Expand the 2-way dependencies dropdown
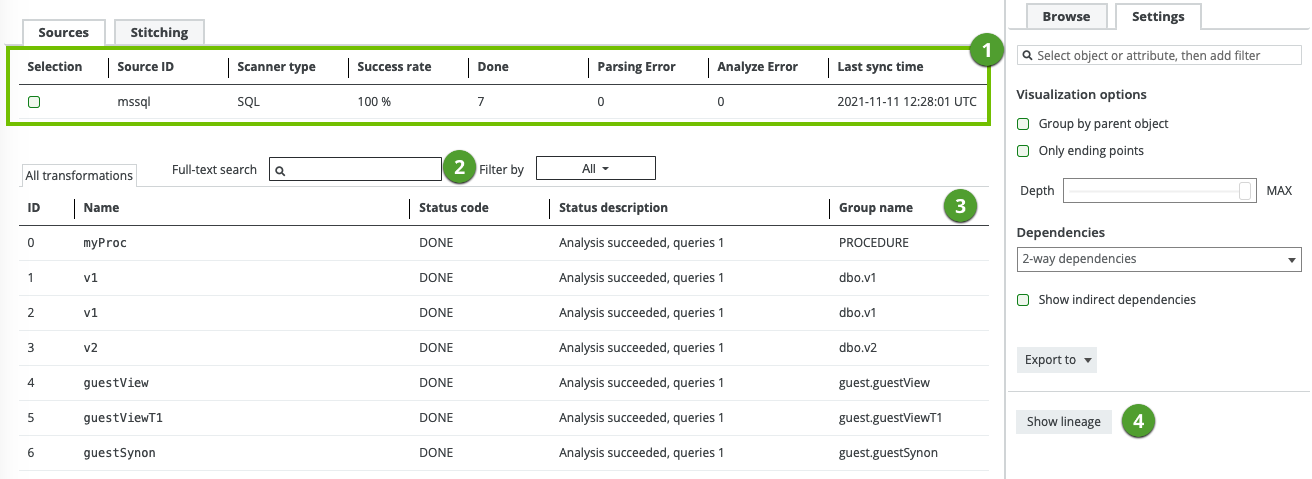 pyautogui.click(x=1158, y=259)
